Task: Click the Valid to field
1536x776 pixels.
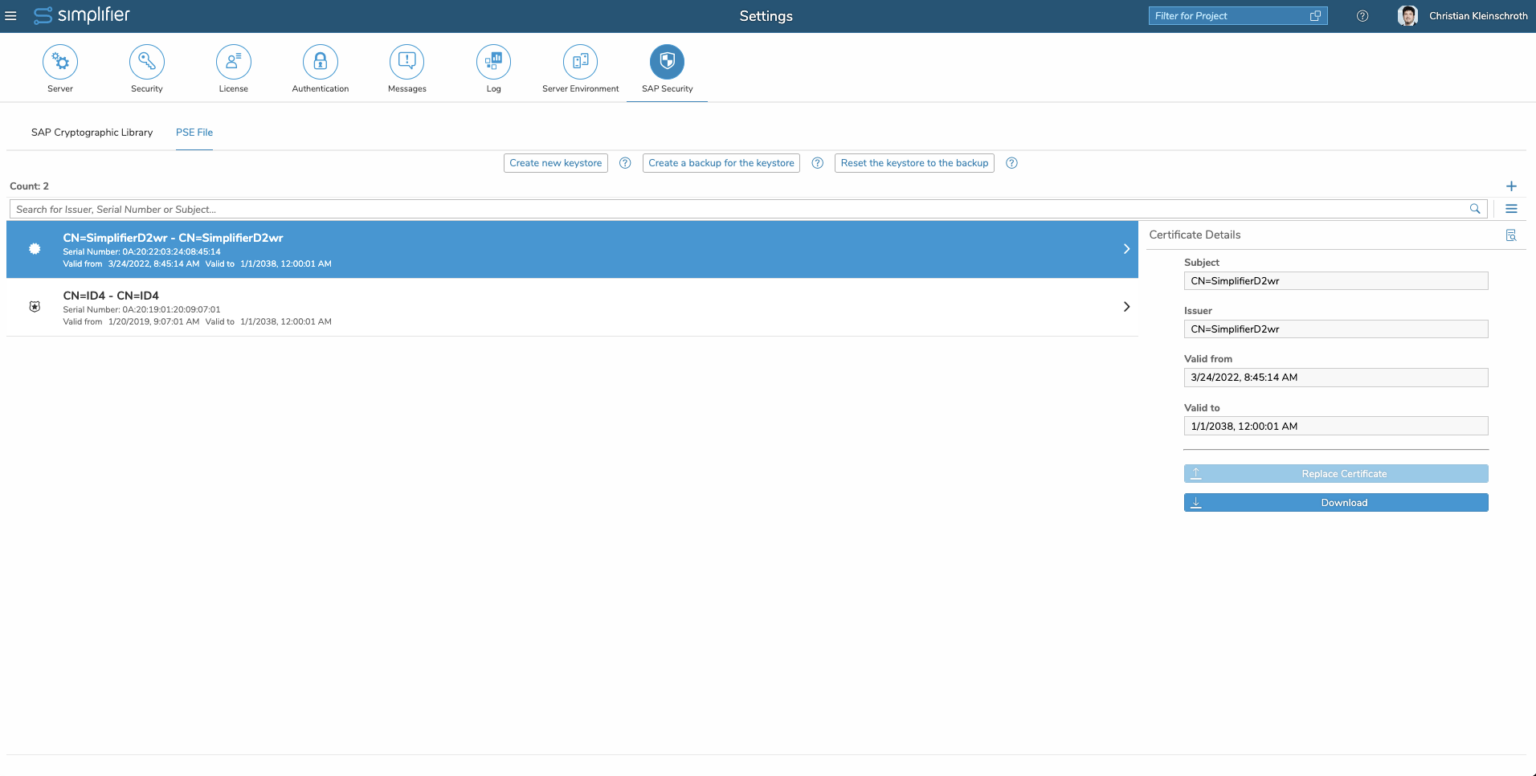Action: (x=1336, y=426)
